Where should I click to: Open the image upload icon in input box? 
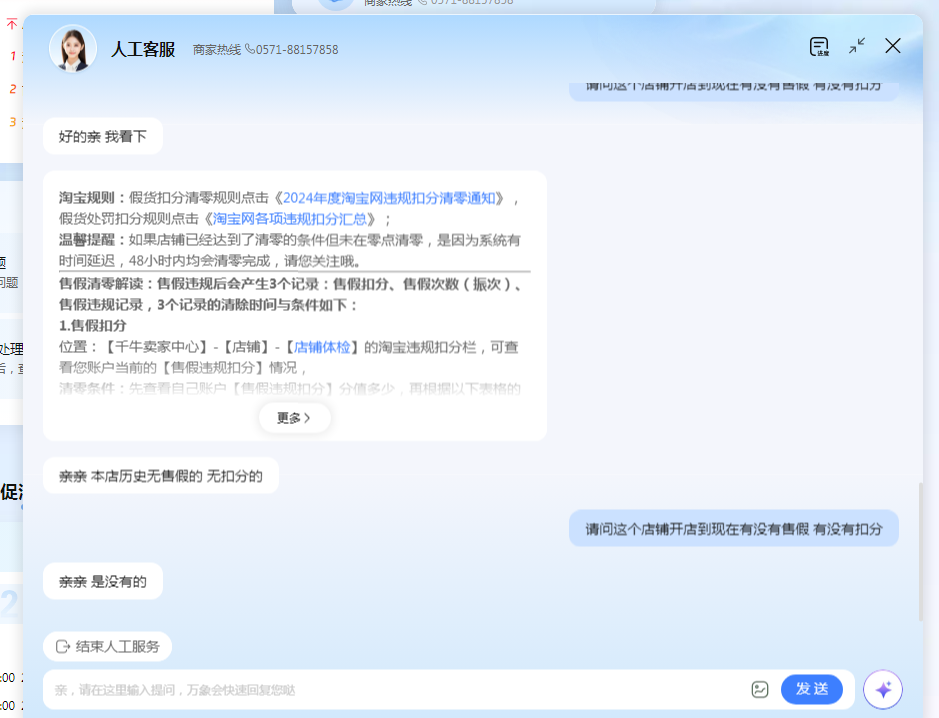click(x=760, y=690)
